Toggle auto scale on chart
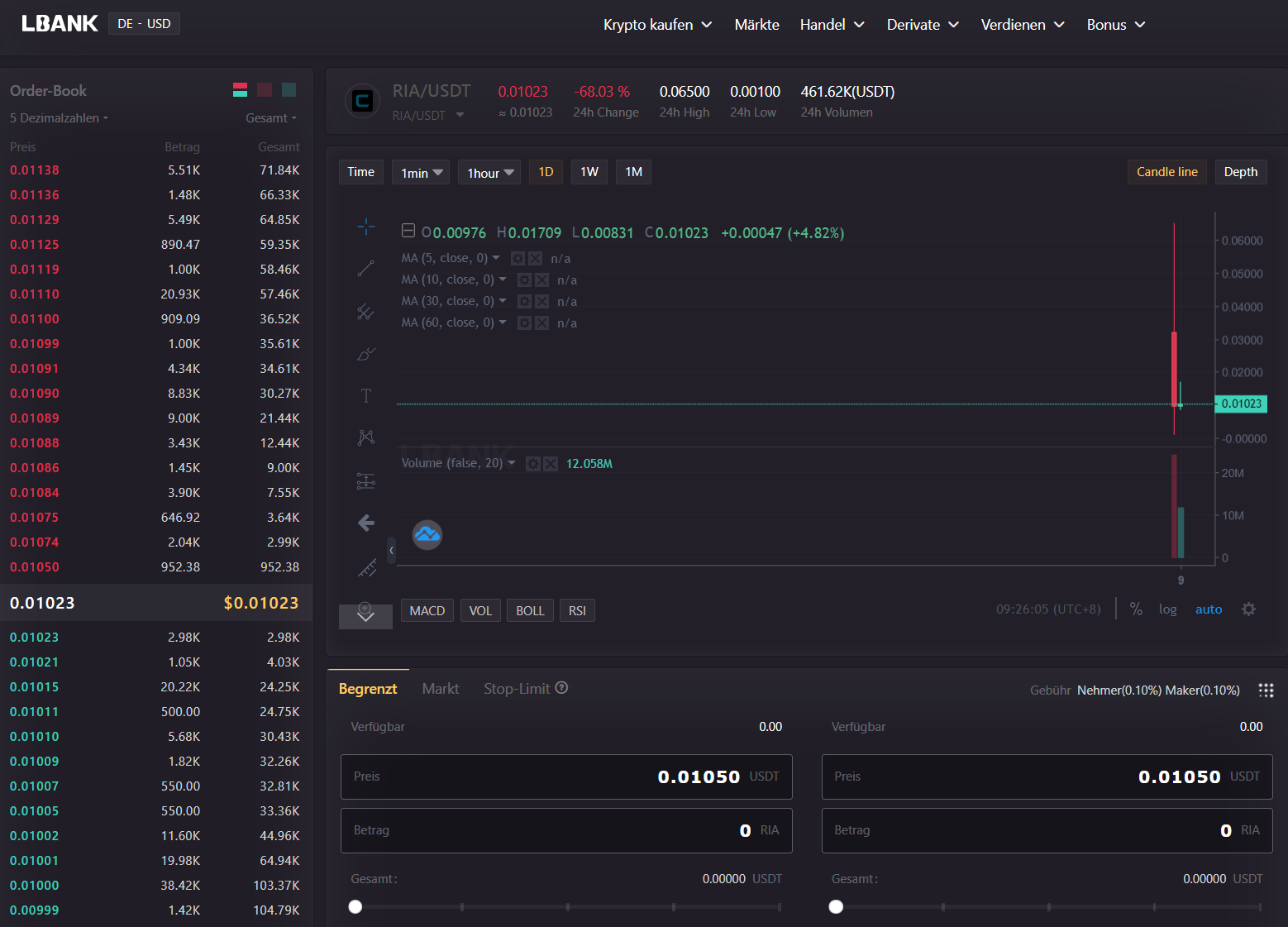 [x=1209, y=609]
